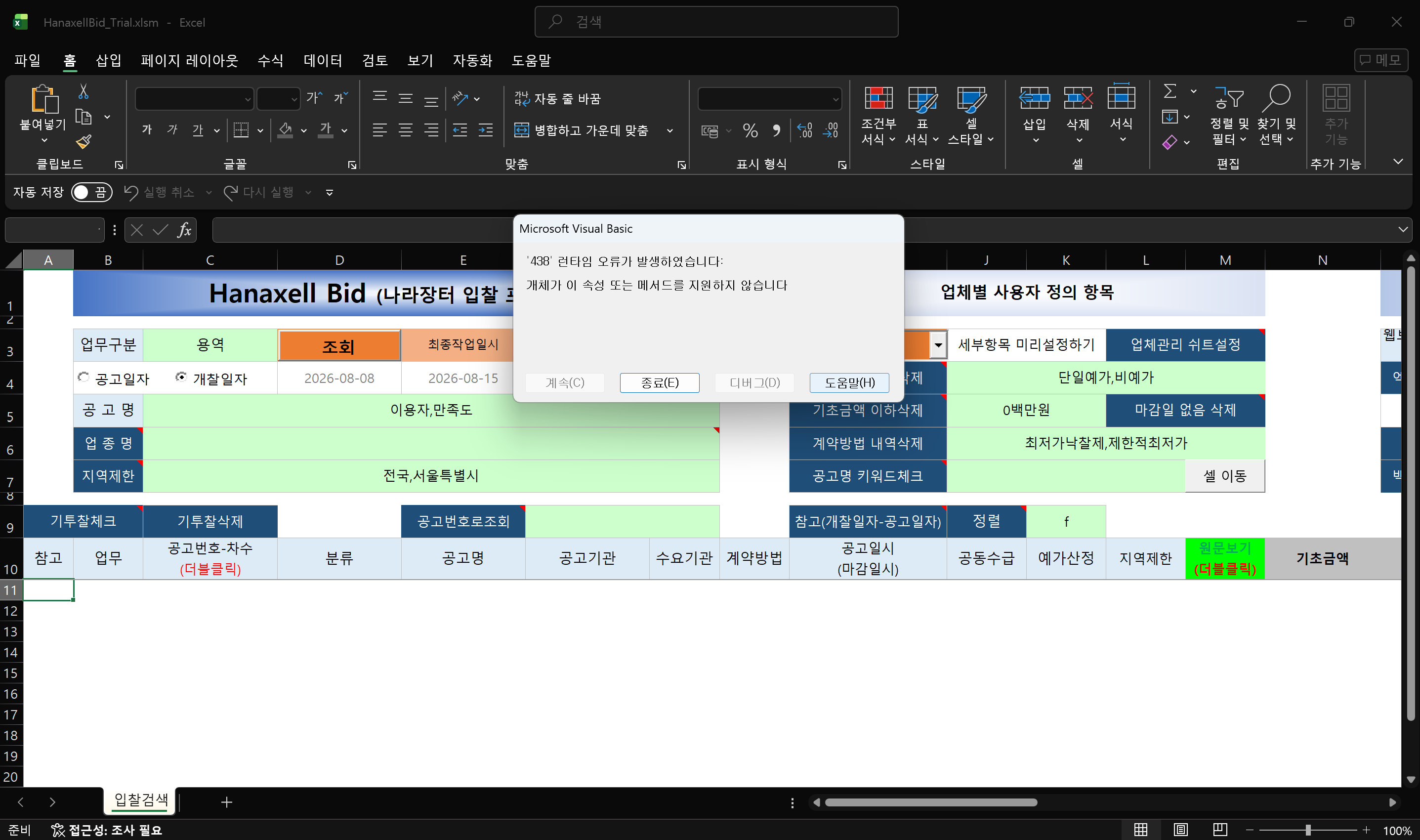The width and height of the screenshot is (1420, 840).
Task: Click the Insert Function fx icon
Action: click(x=184, y=230)
